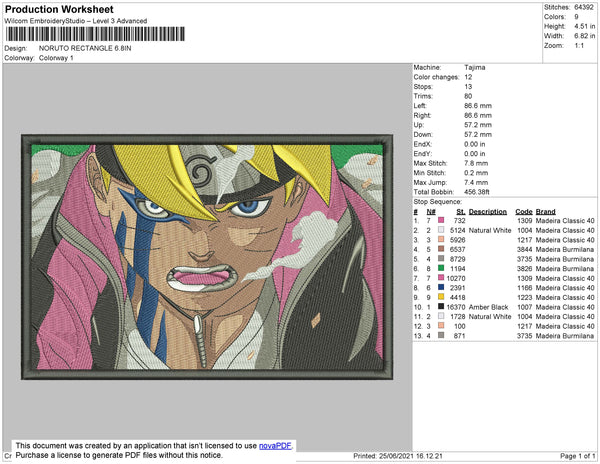Select the pink swatch in stop 7
The height and width of the screenshot is (464, 600).
pos(441,278)
